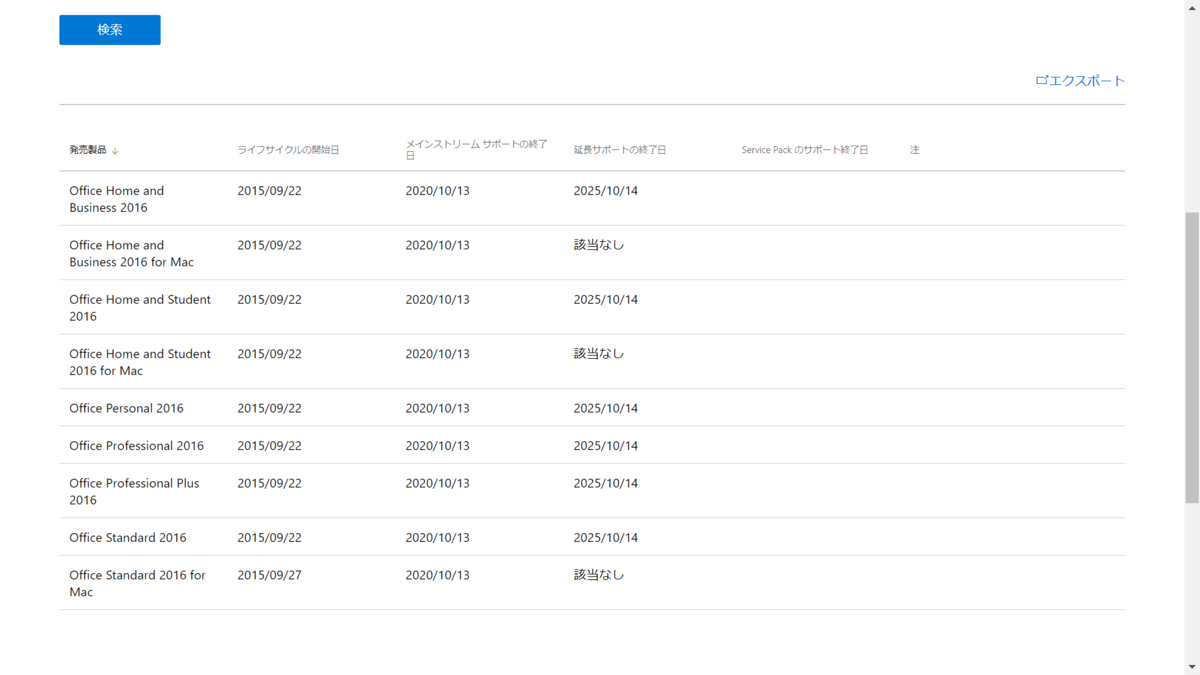This screenshot has height=675, width=1200.
Task: Click the blue 検索 search button
Action: coord(110,30)
